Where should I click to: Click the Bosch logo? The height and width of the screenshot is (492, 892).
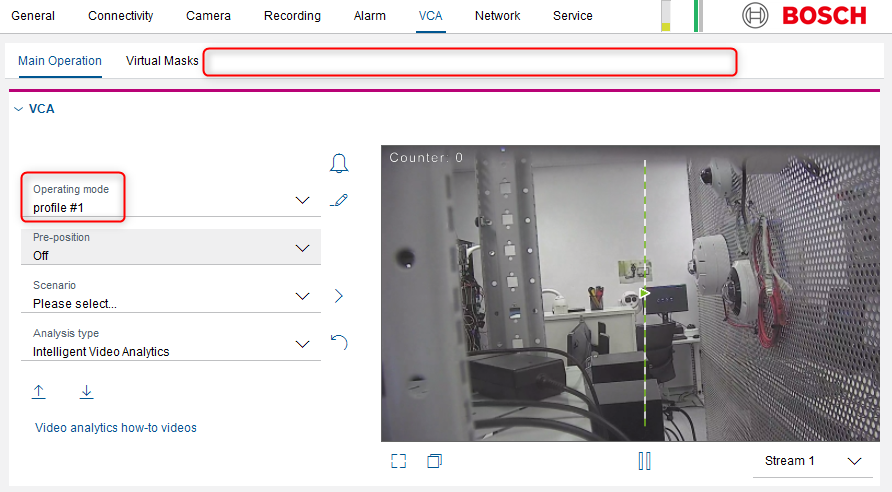click(x=804, y=16)
